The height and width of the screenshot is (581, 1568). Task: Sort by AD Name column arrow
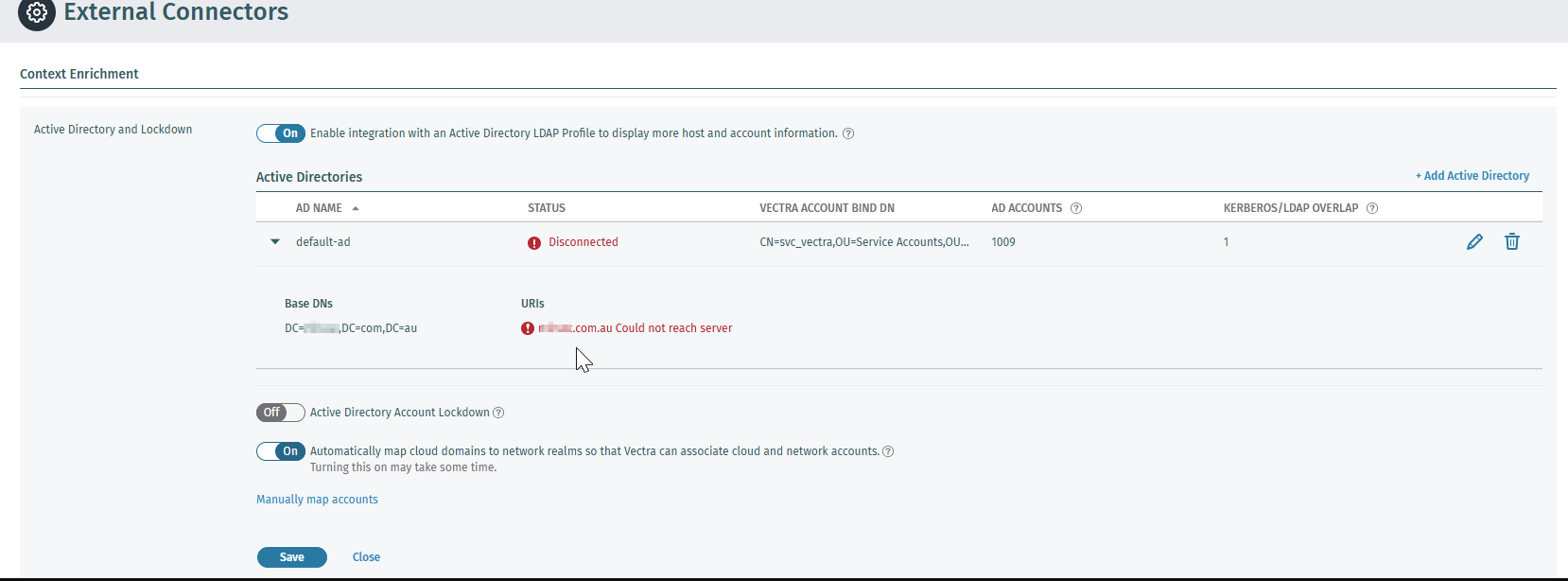pos(356,208)
